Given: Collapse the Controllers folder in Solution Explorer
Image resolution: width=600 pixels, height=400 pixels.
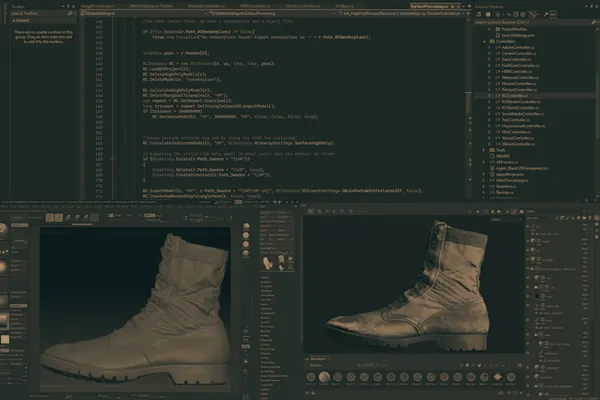Looking at the screenshot, I should (x=484, y=41).
